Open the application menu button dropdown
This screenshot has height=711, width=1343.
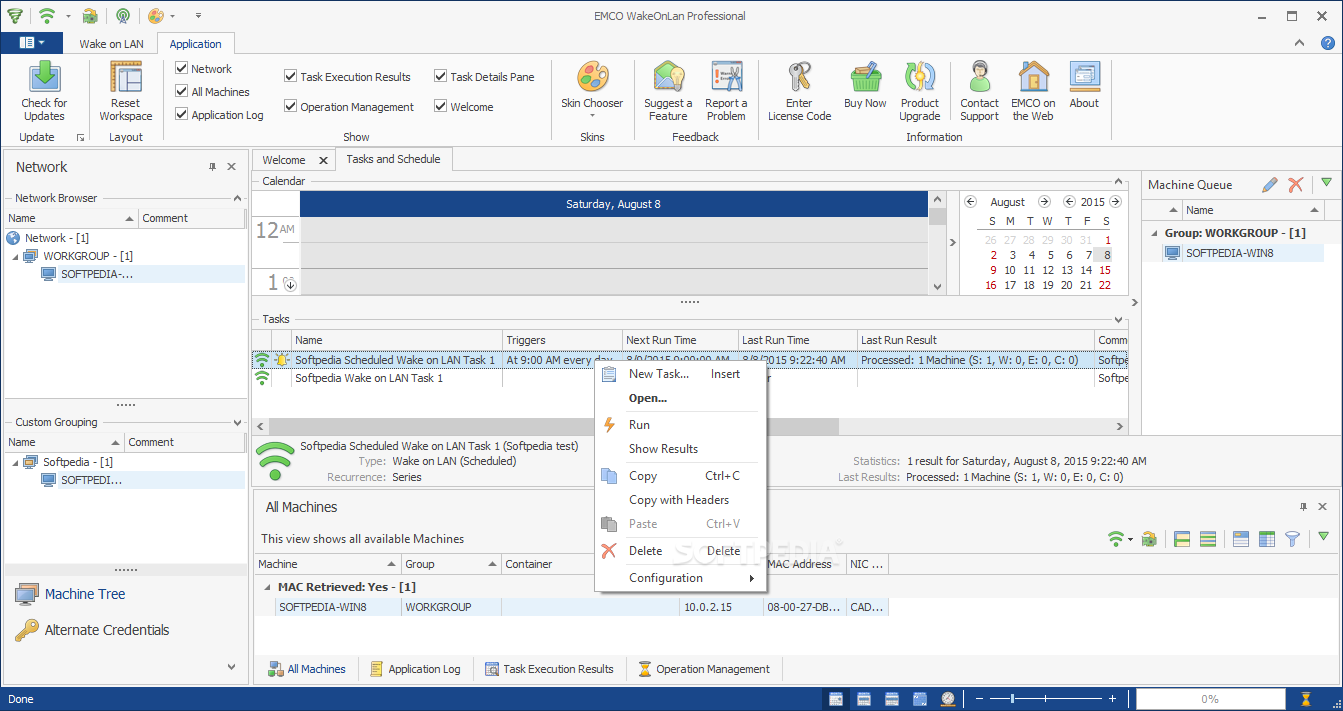click(32, 43)
